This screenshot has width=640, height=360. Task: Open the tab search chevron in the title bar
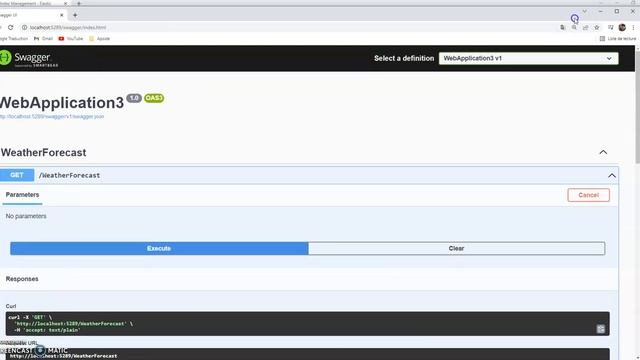click(584, 11)
